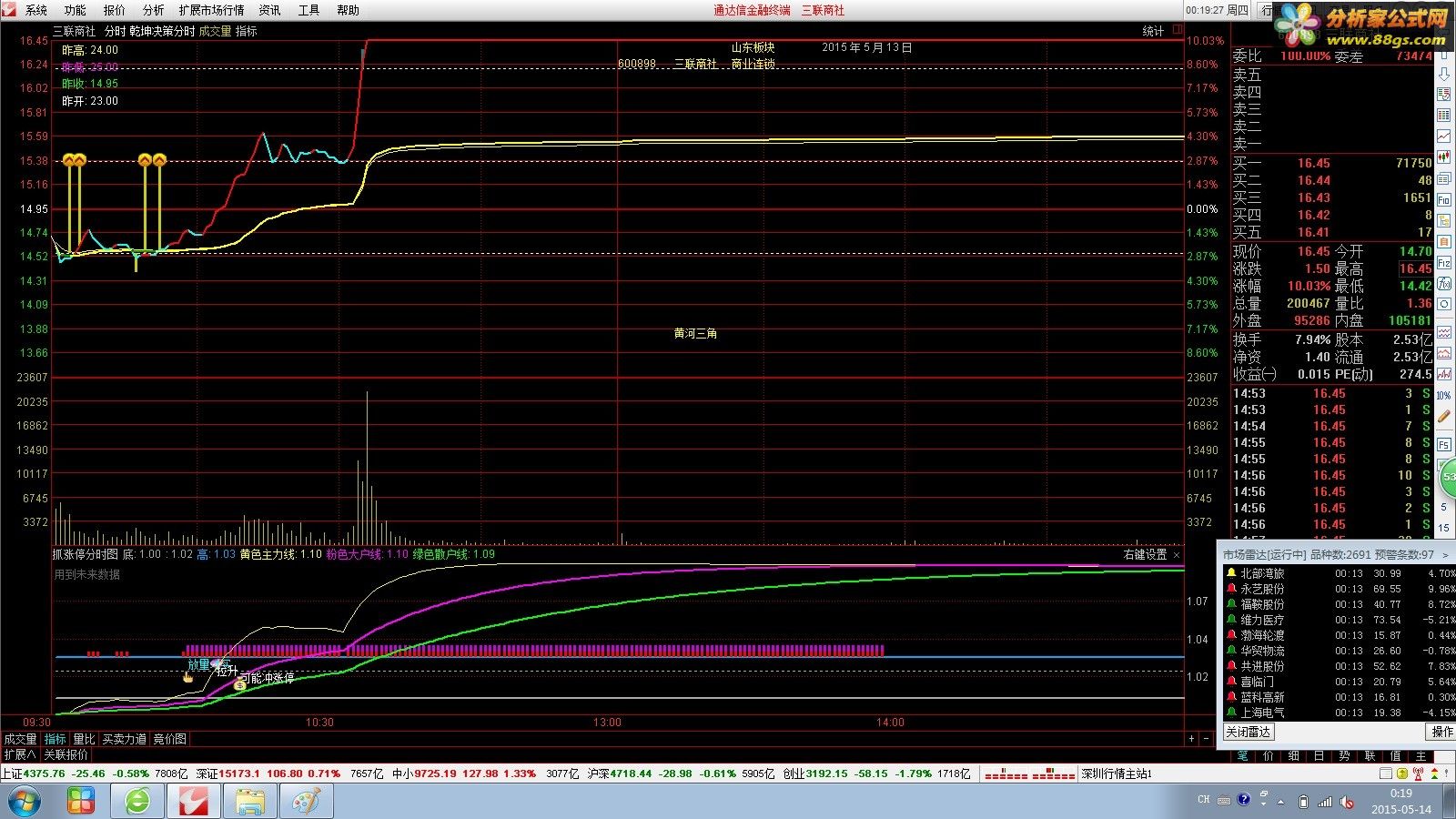This screenshot has height=819, width=1456.
Task: Click 深圳行情主站1 server label
Action: coord(1117,773)
